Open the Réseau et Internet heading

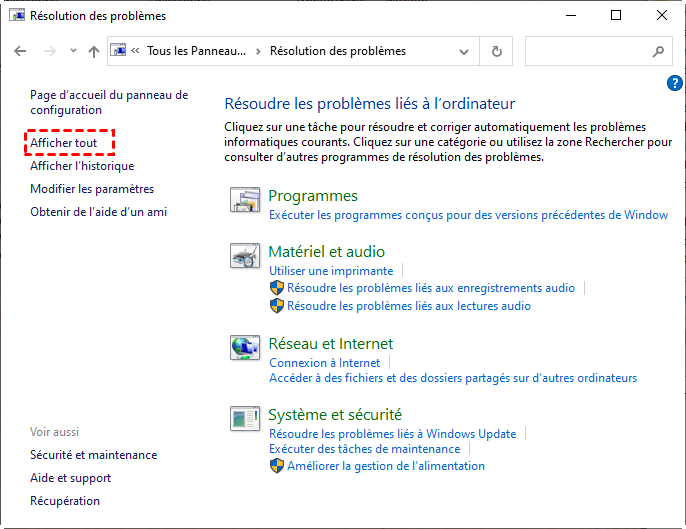331,344
